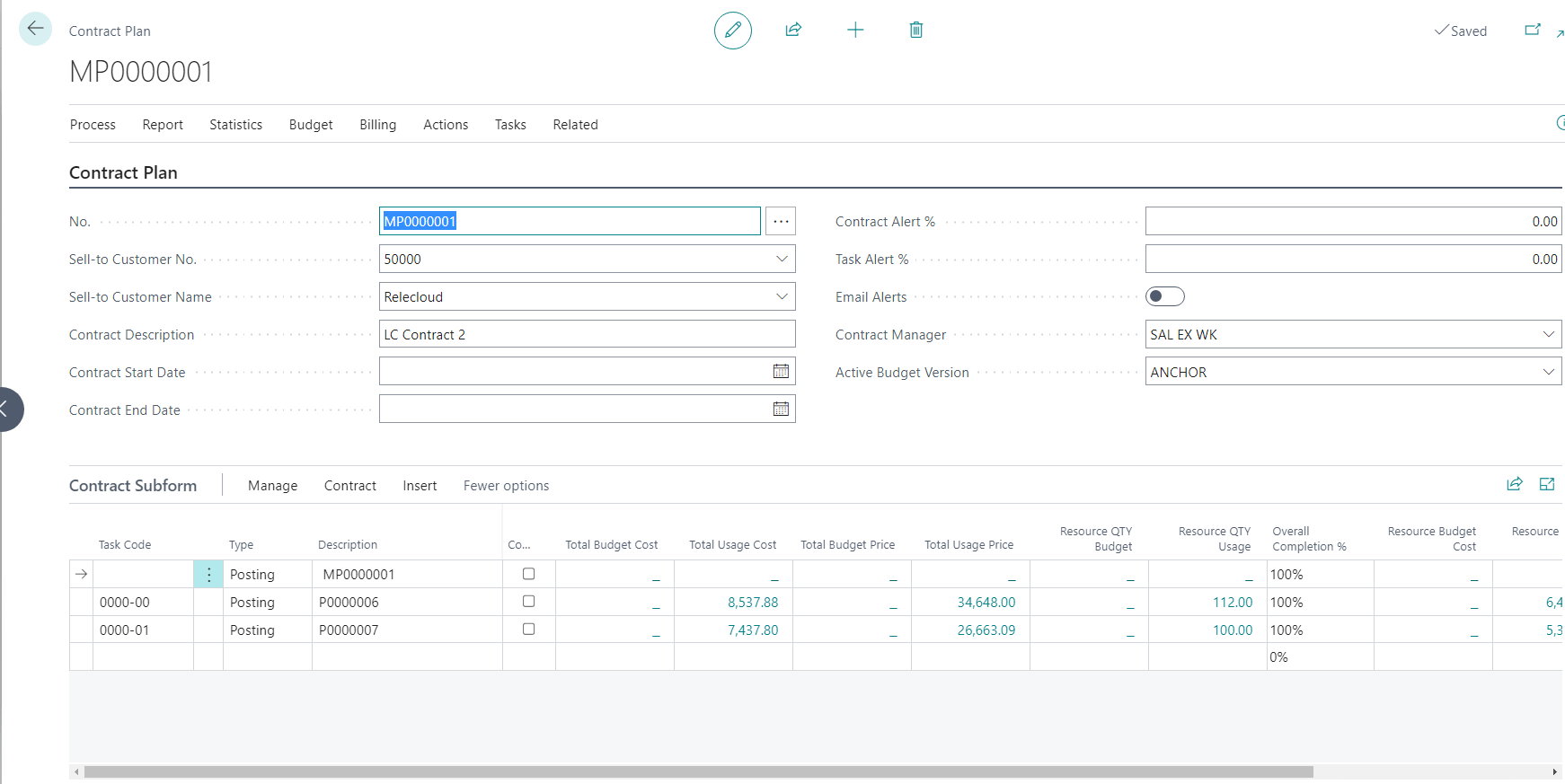The width and height of the screenshot is (1565, 784).
Task: Click the Contract End Date field
Action: [x=588, y=410]
